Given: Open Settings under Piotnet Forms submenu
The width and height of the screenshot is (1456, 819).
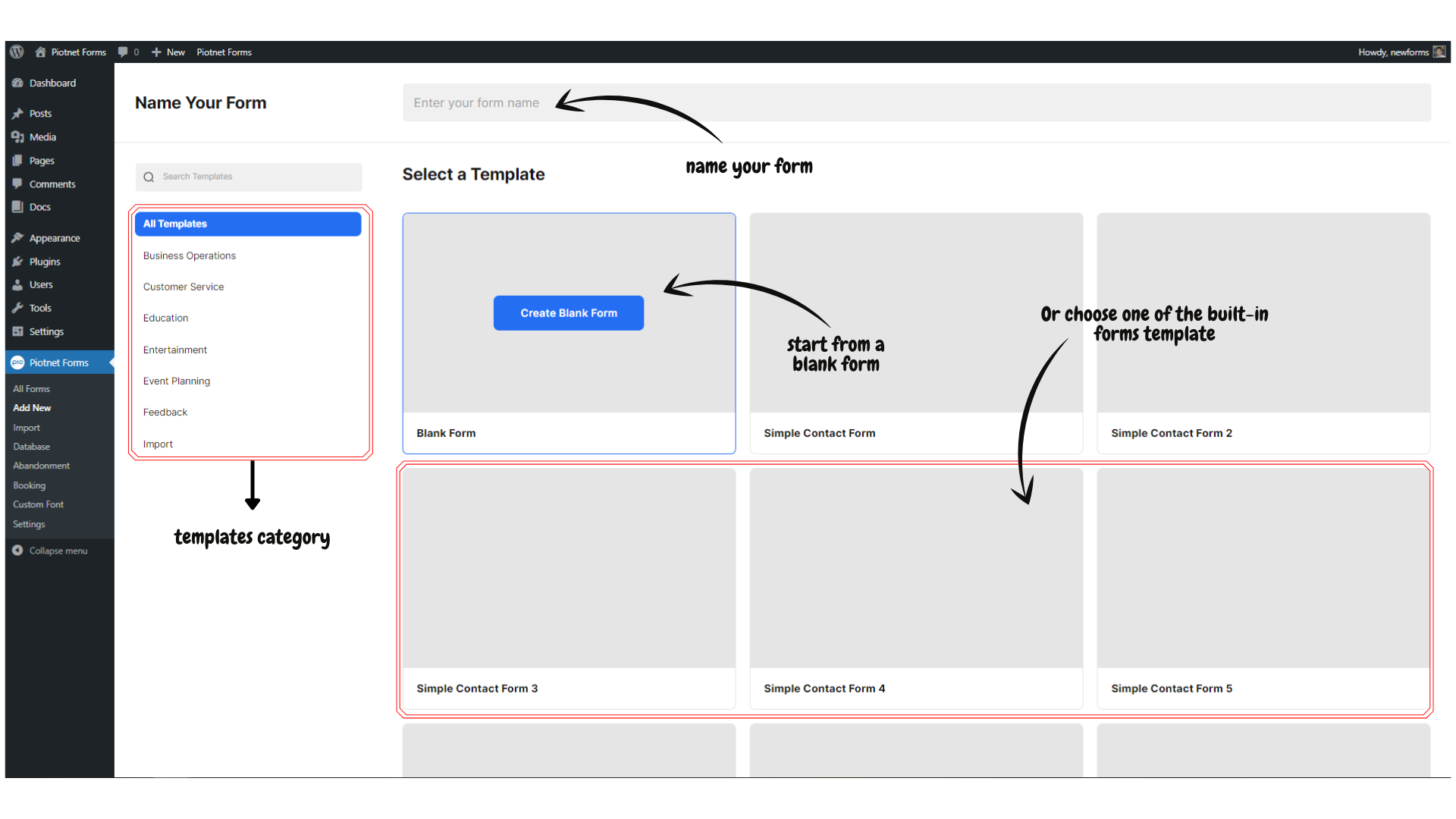Looking at the screenshot, I should (29, 524).
